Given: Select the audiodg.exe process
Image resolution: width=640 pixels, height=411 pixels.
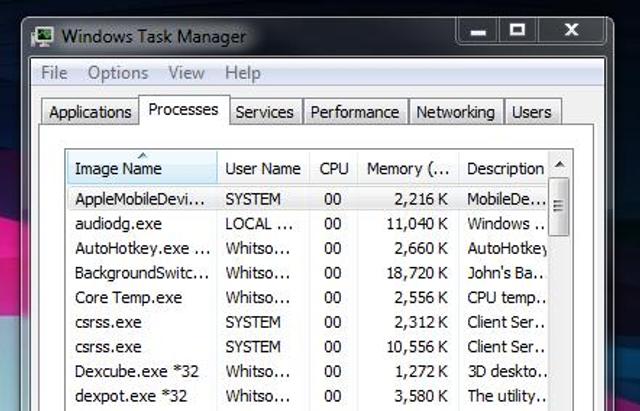Looking at the screenshot, I should [309, 224].
